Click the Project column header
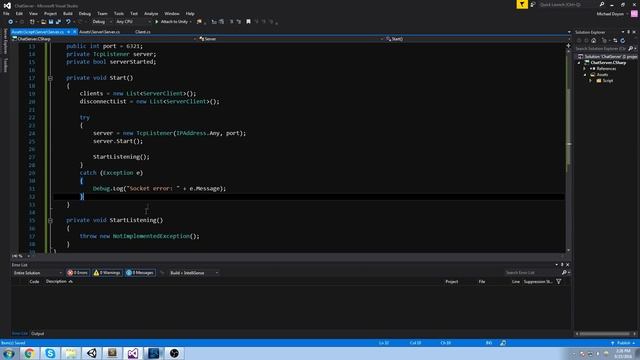This screenshot has width=640, height=360. click(451, 282)
